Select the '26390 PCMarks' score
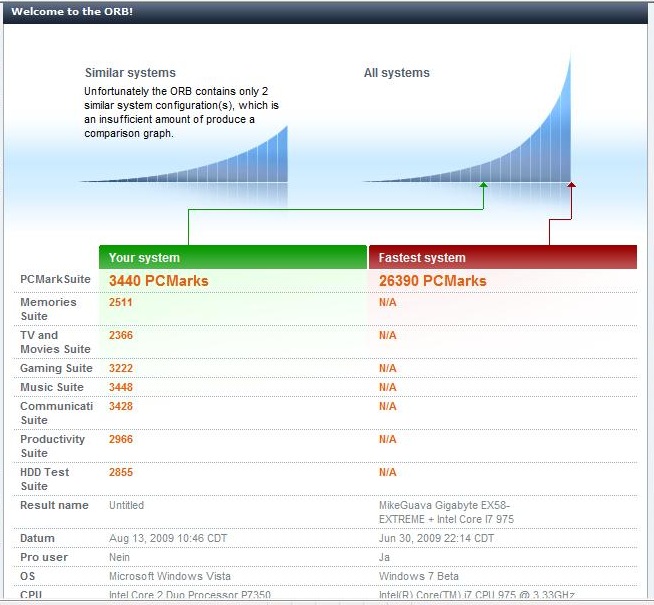 (x=433, y=281)
